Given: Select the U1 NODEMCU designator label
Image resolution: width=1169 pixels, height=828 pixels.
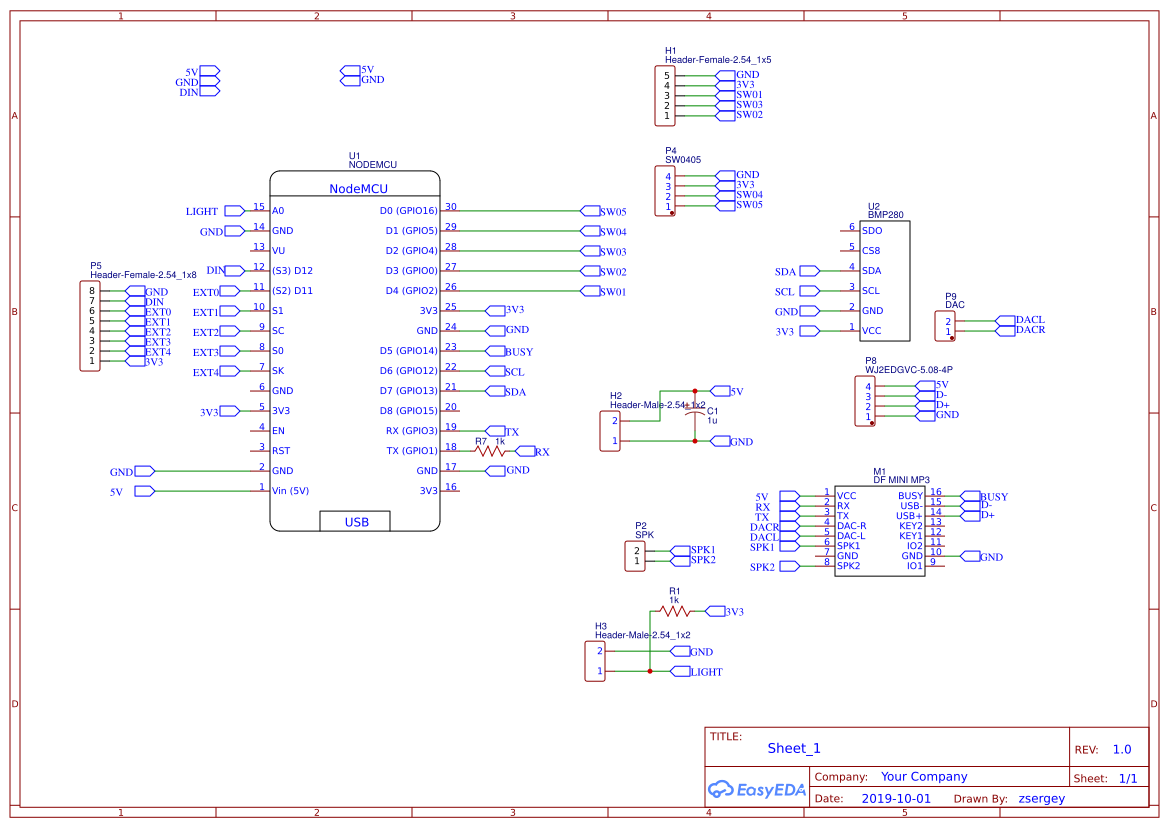Looking at the screenshot, I should (373, 160).
